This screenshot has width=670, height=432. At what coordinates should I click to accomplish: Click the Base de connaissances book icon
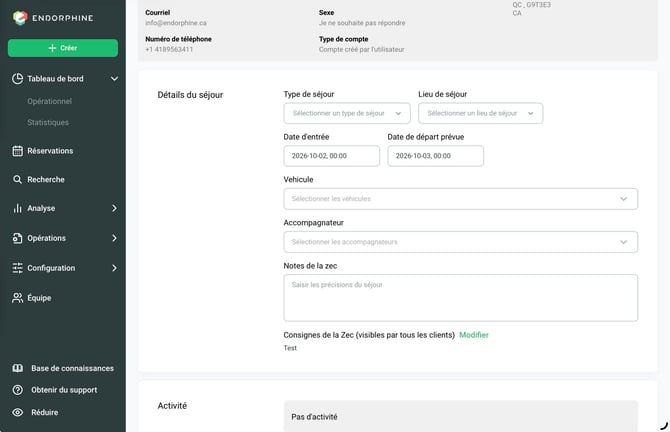[18, 368]
